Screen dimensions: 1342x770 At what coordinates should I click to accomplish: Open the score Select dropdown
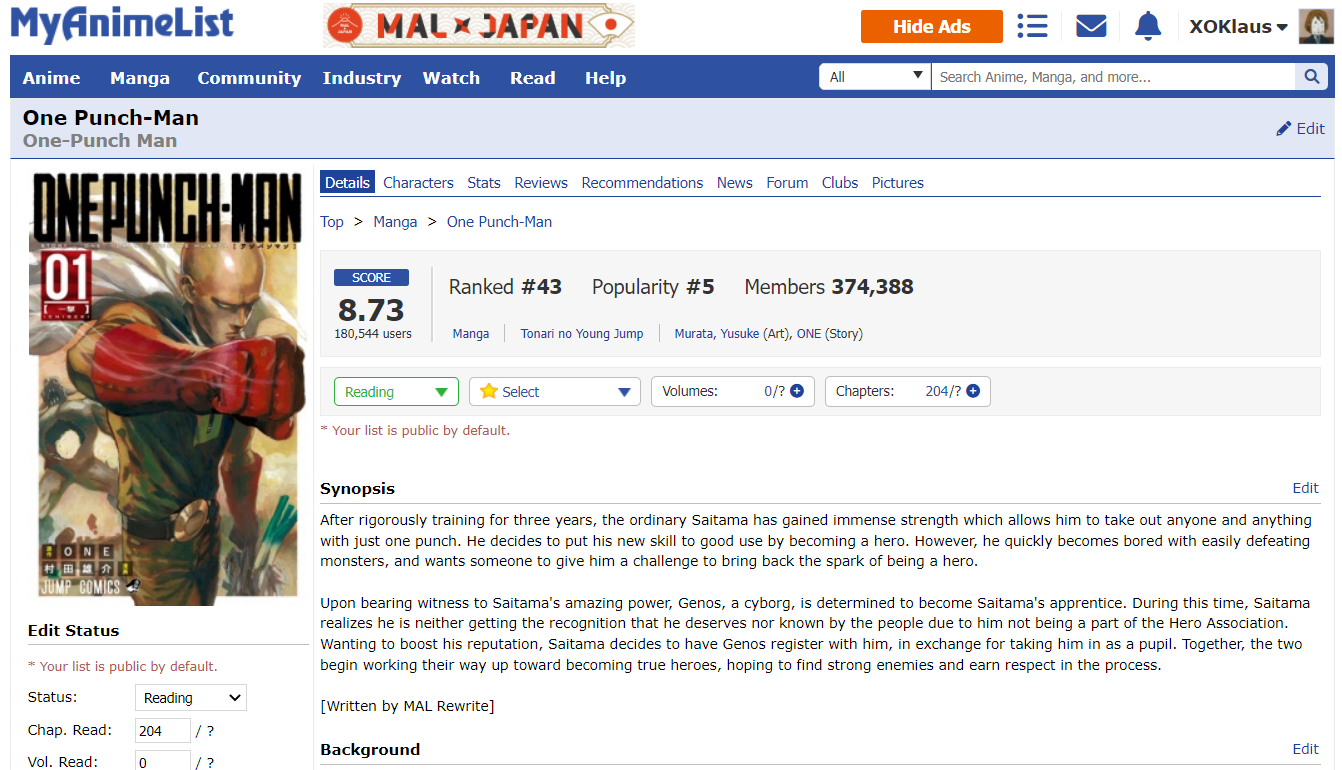[x=555, y=392]
